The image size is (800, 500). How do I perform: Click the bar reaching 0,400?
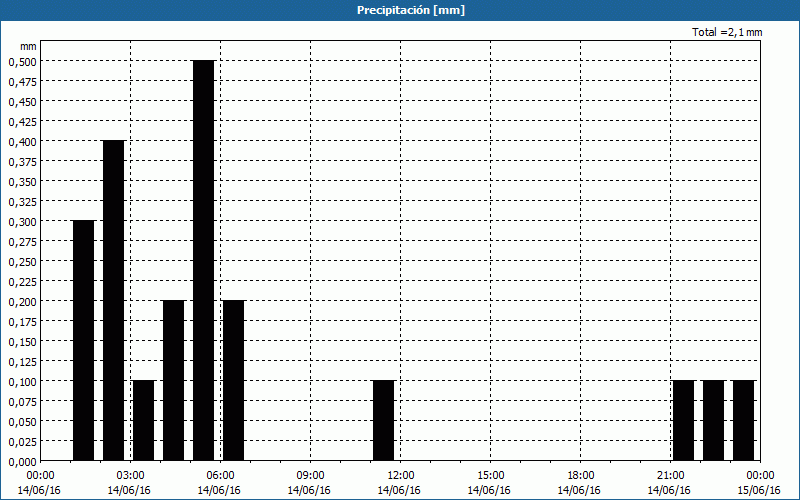(113, 301)
